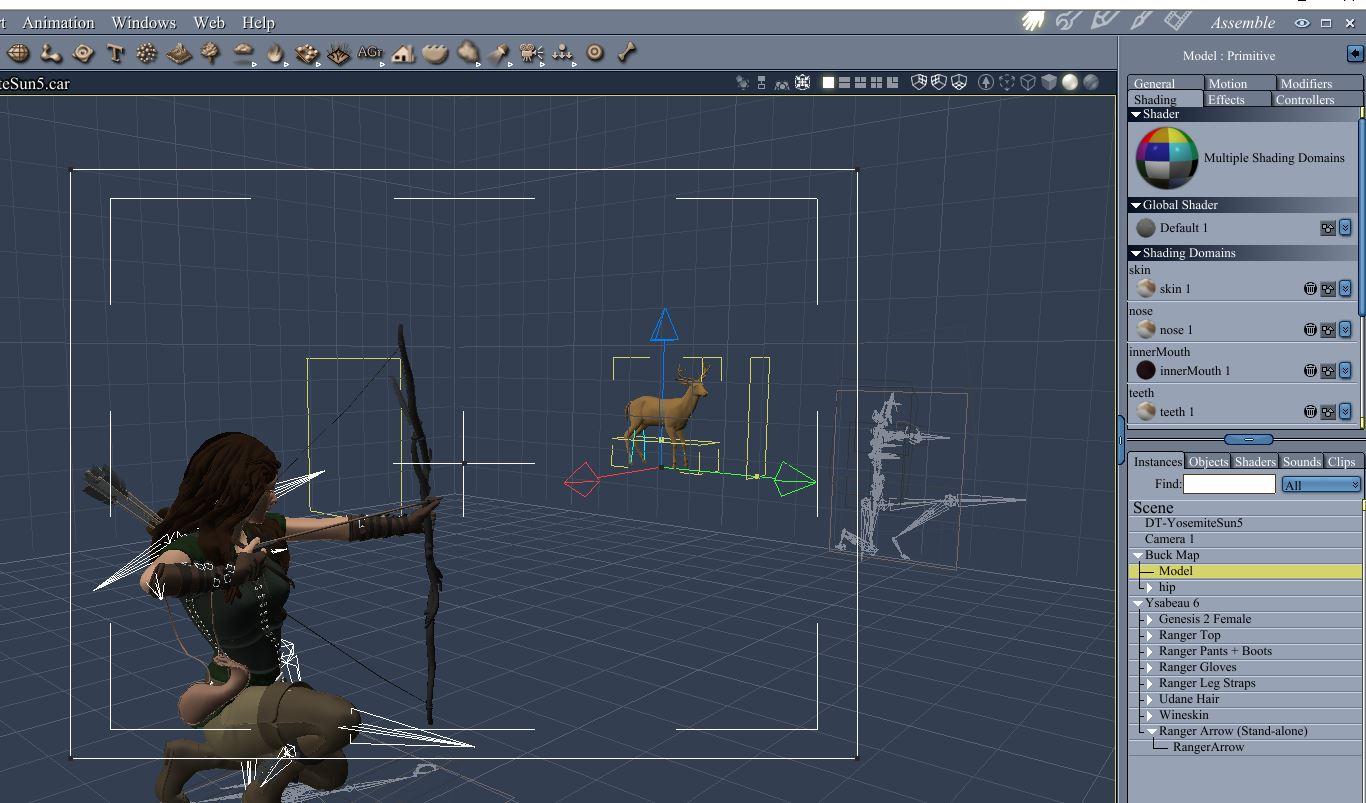Open the All filter dropdown
The width and height of the screenshot is (1366, 803).
[x=1321, y=485]
